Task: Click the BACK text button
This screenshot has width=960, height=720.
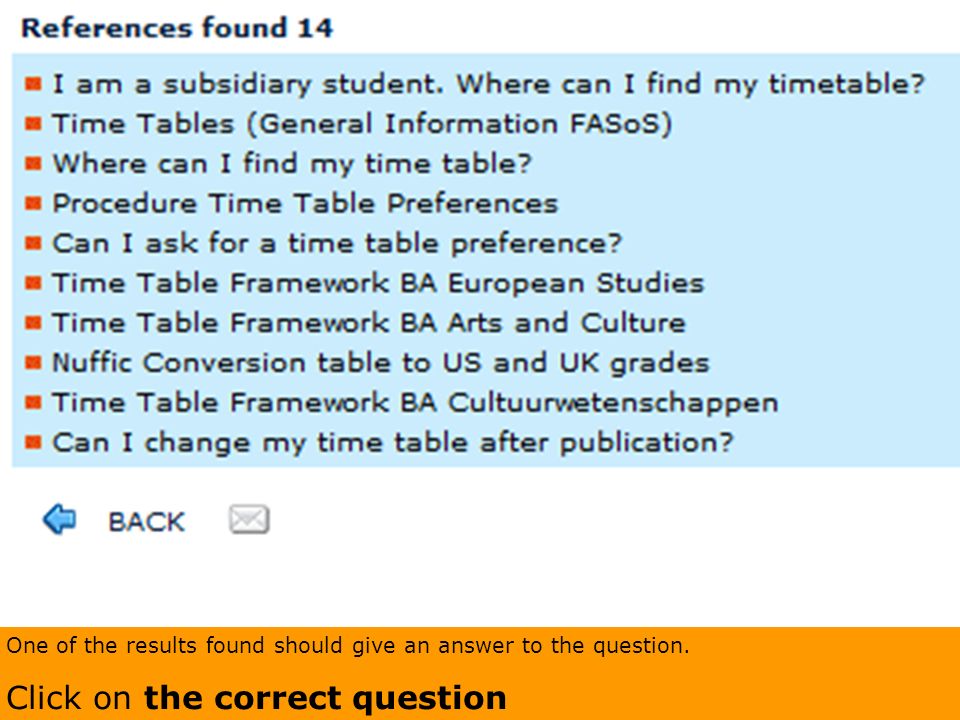Action: [x=146, y=522]
